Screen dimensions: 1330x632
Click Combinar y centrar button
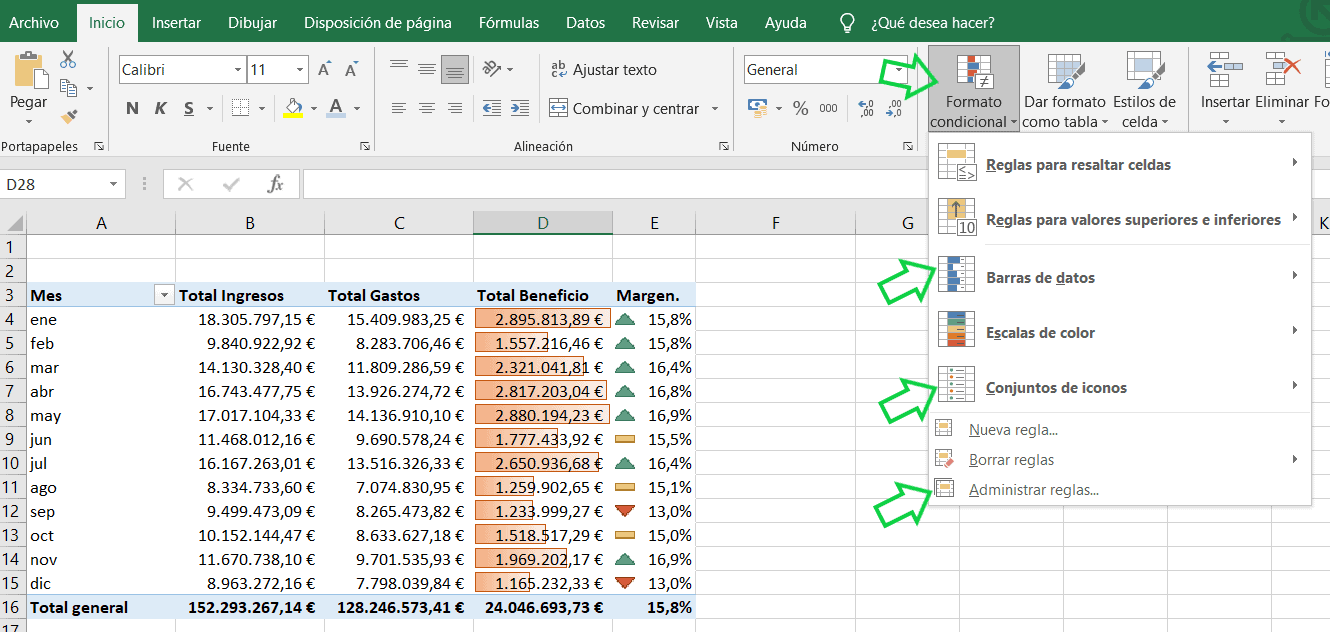[x=625, y=108]
